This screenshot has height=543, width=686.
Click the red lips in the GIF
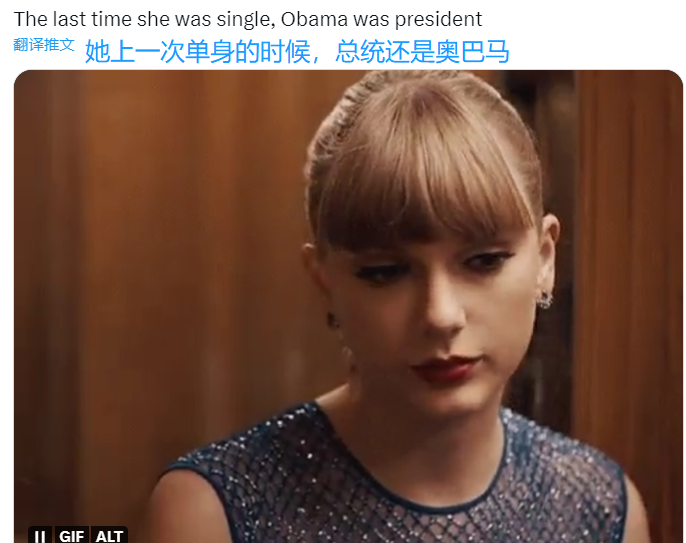click(x=446, y=368)
